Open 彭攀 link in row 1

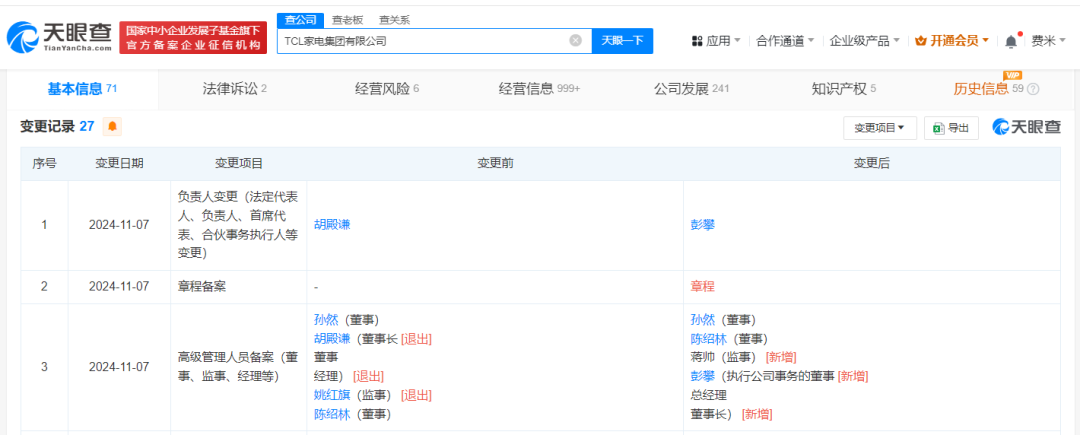(x=703, y=225)
